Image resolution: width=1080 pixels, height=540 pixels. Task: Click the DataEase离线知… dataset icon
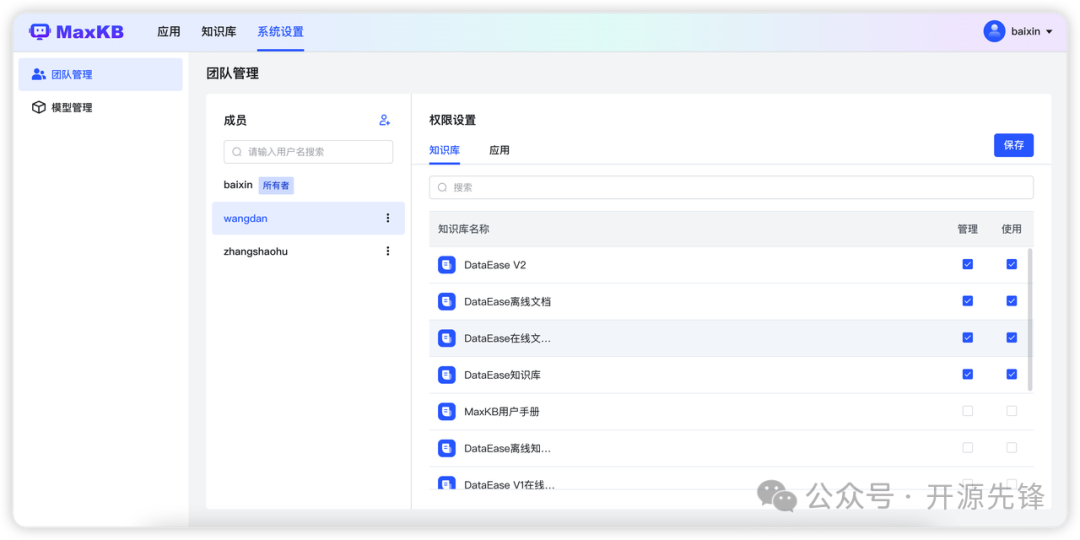tap(446, 448)
